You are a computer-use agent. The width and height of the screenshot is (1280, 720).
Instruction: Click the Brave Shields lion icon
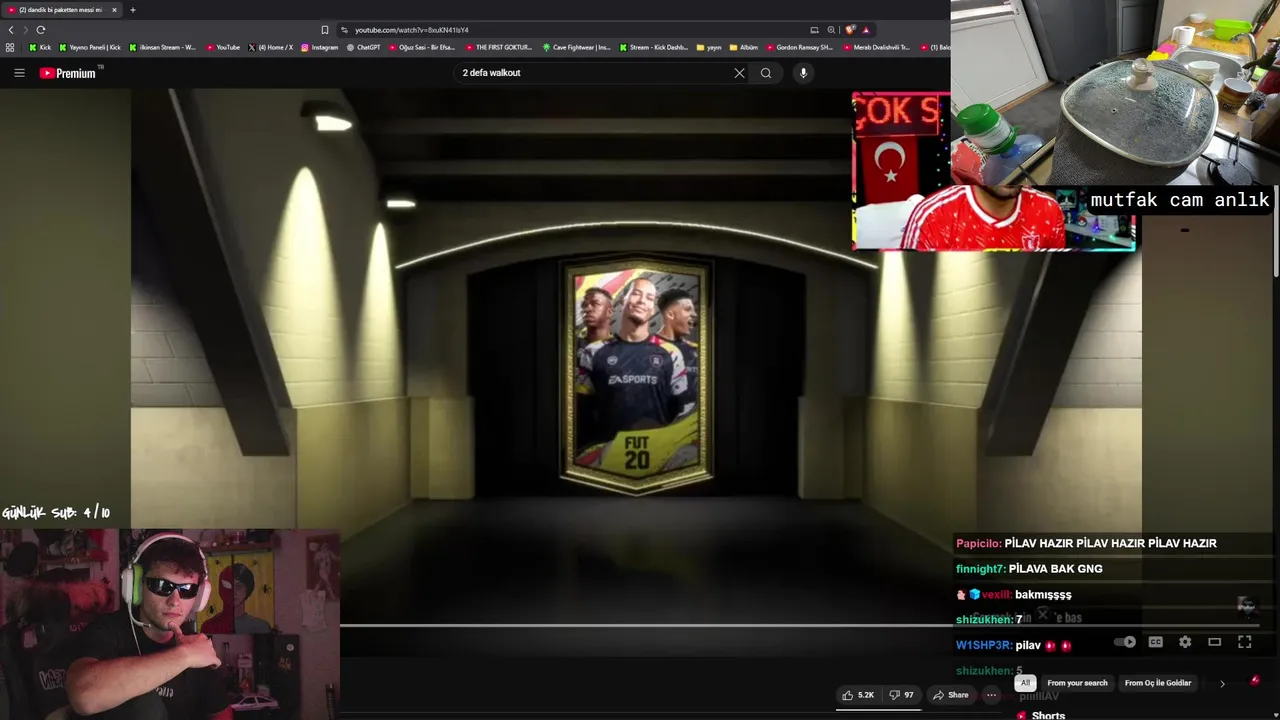(x=850, y=30)
